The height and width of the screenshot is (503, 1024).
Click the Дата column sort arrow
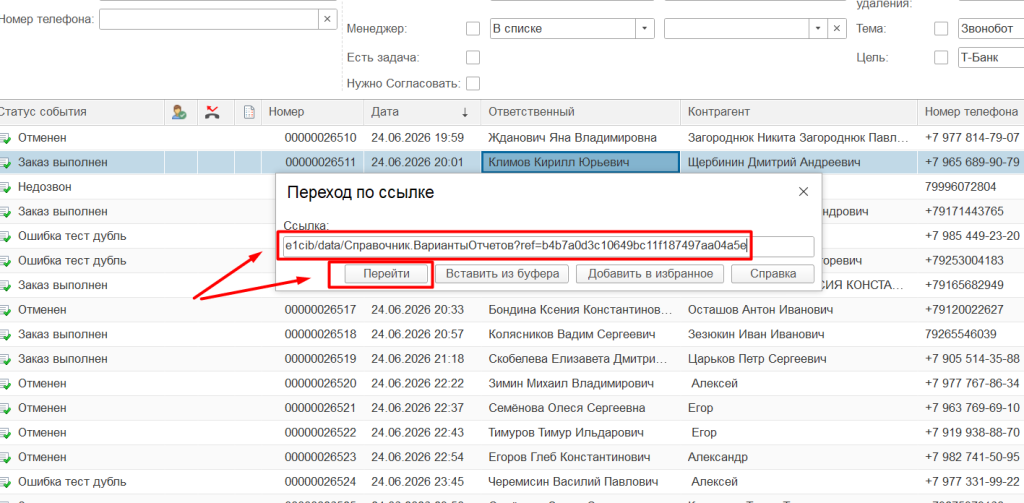465,112
